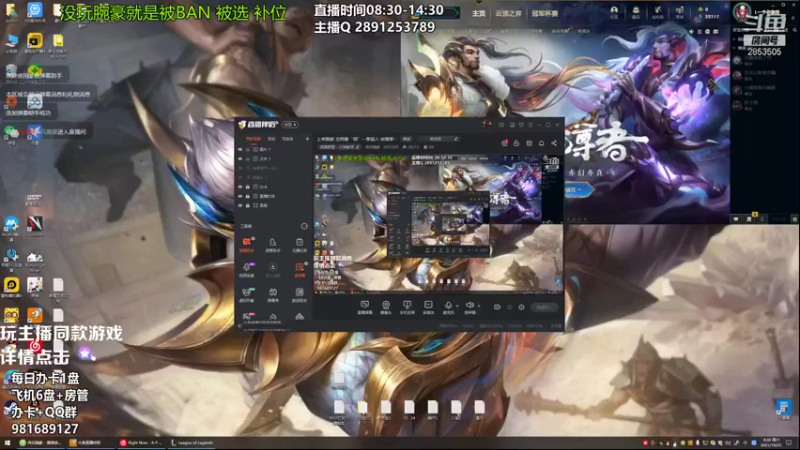This screenshot has height=450, width=800.
Task: Click the bell notification icon in streaming app
Action: pos(541,143)
